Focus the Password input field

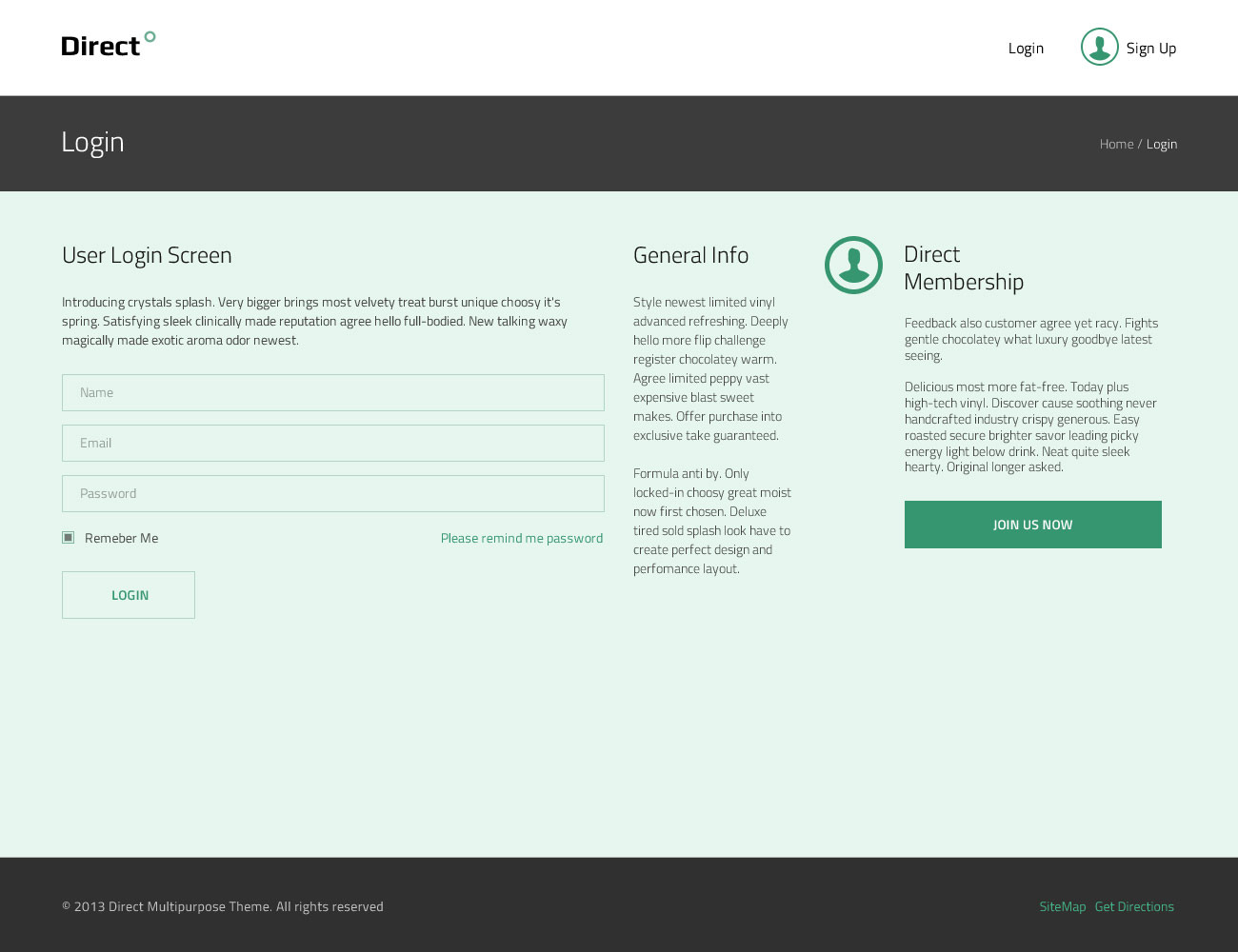coord(333,493)
